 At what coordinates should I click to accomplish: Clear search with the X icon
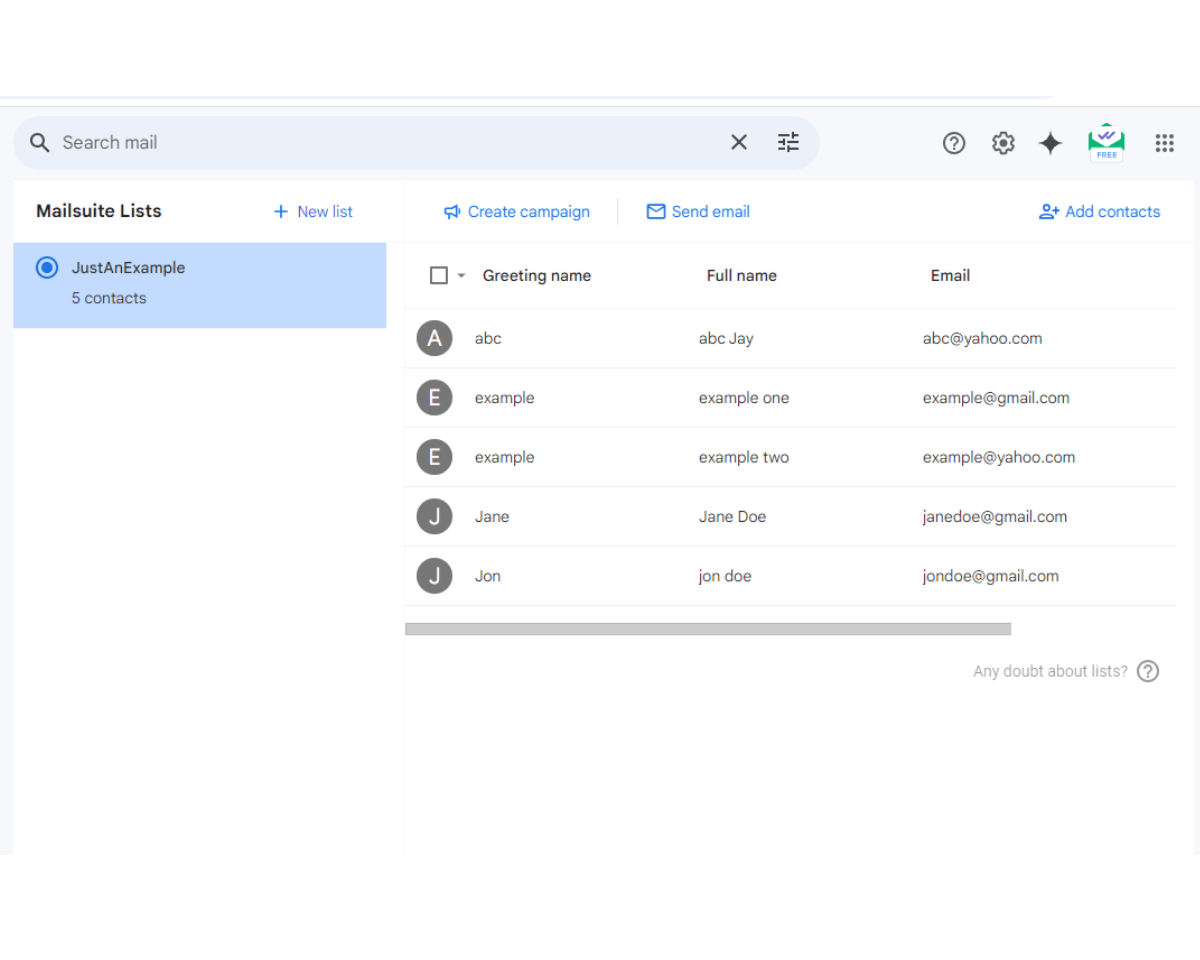(x=739, y=143)
